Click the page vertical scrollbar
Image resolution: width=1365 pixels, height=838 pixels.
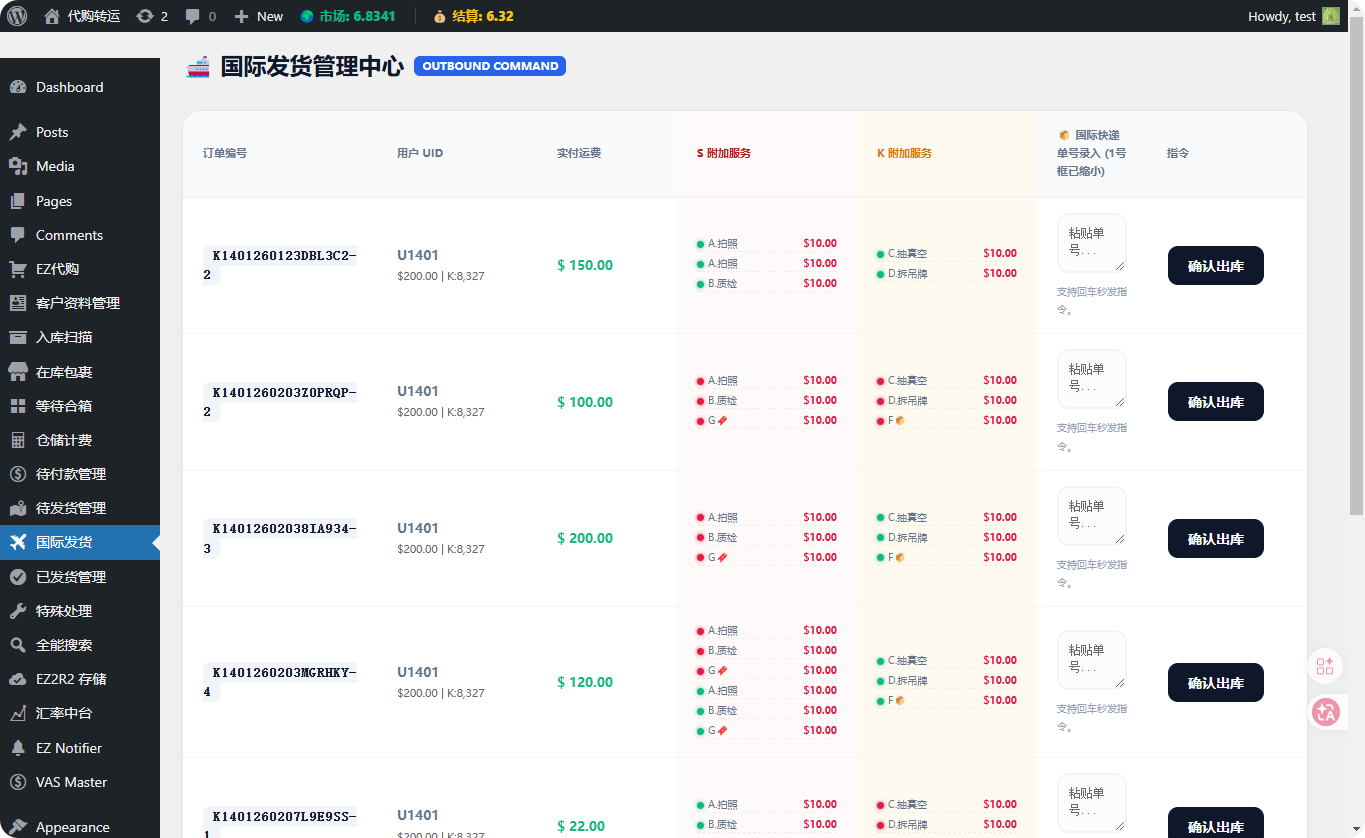(1356, 300)
